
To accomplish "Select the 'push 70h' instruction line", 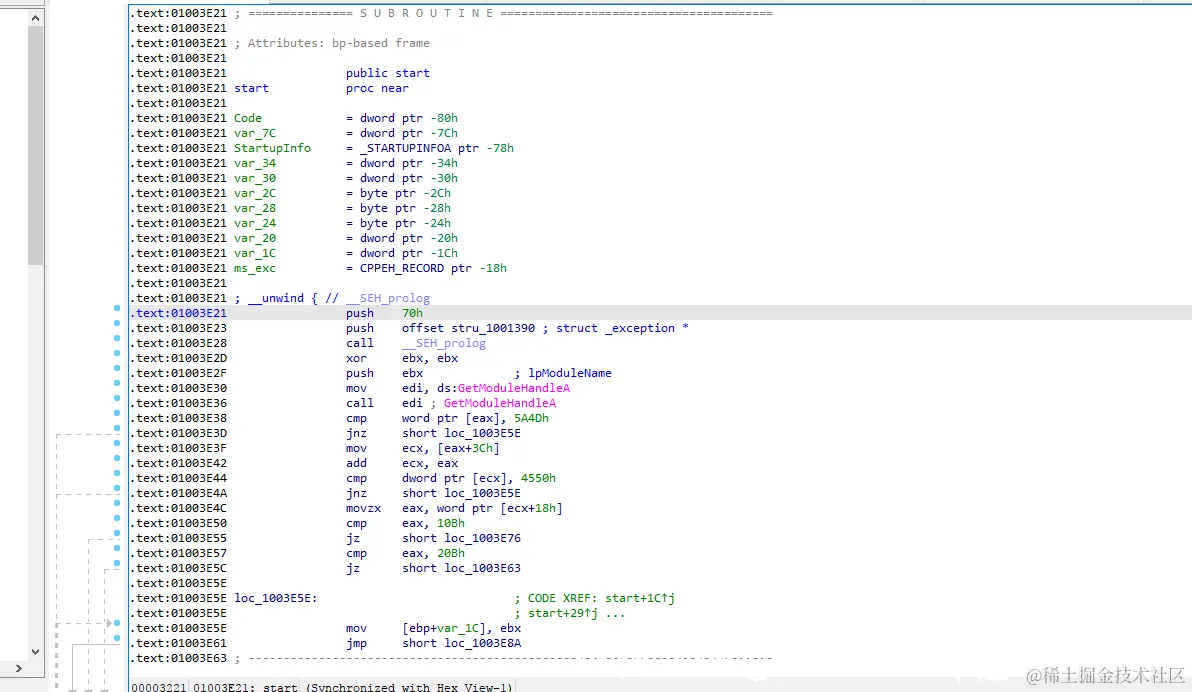I will pyautogui.click(x=660, y=313).
